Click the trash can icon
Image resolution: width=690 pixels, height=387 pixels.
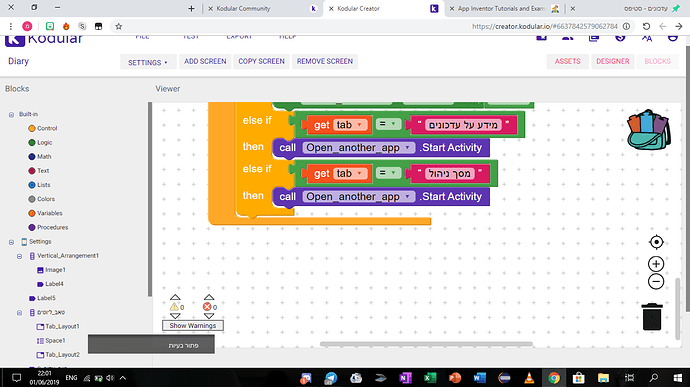pos(652,317)
